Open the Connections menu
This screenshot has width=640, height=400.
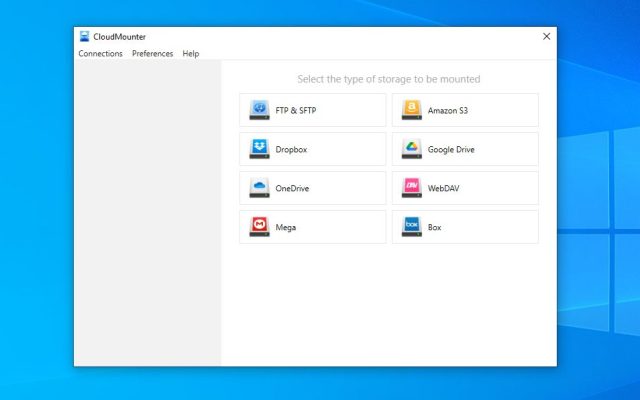pos(100,53)
